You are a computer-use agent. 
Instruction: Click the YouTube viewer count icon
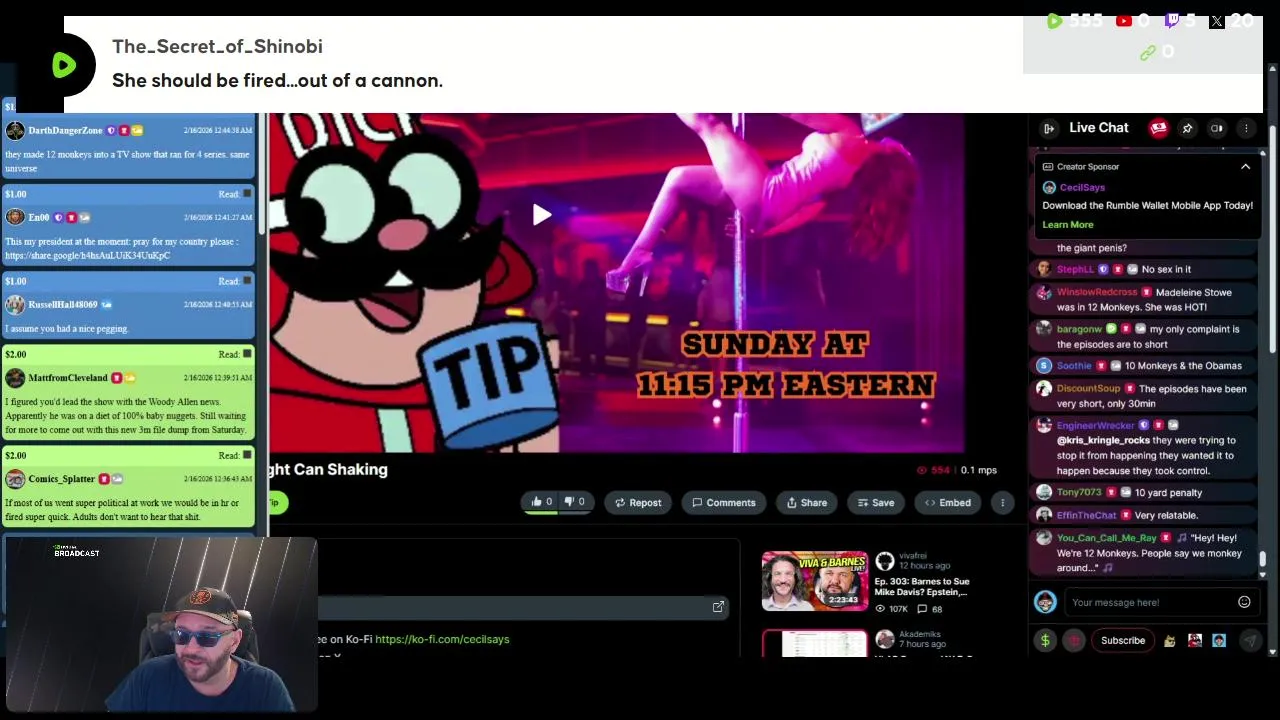(x=1123, y=21)
